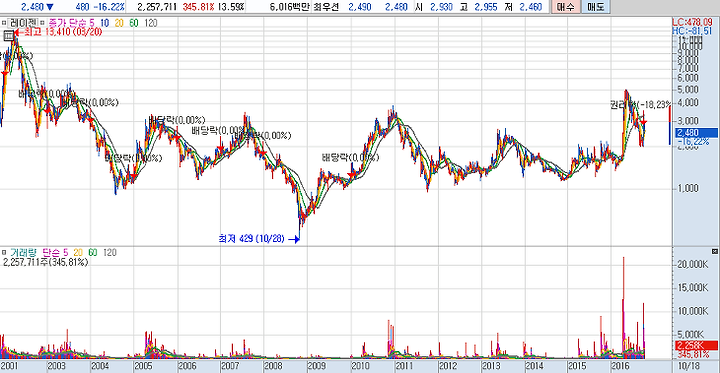This screenshot has height=373, width=720.
Task: Pick the green 60 in 거래량 legend
Action: 93,252
